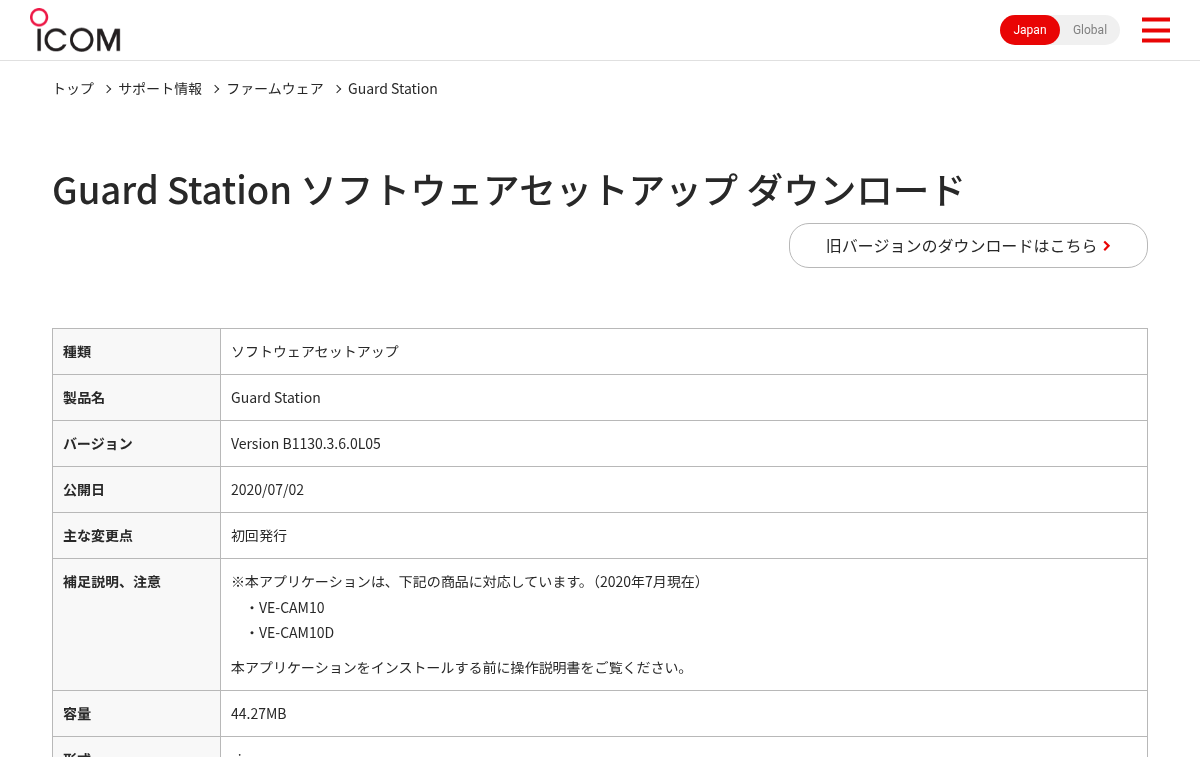Click 旧バージョンのダウンロードはこちら button

click(x=968, y=245)
